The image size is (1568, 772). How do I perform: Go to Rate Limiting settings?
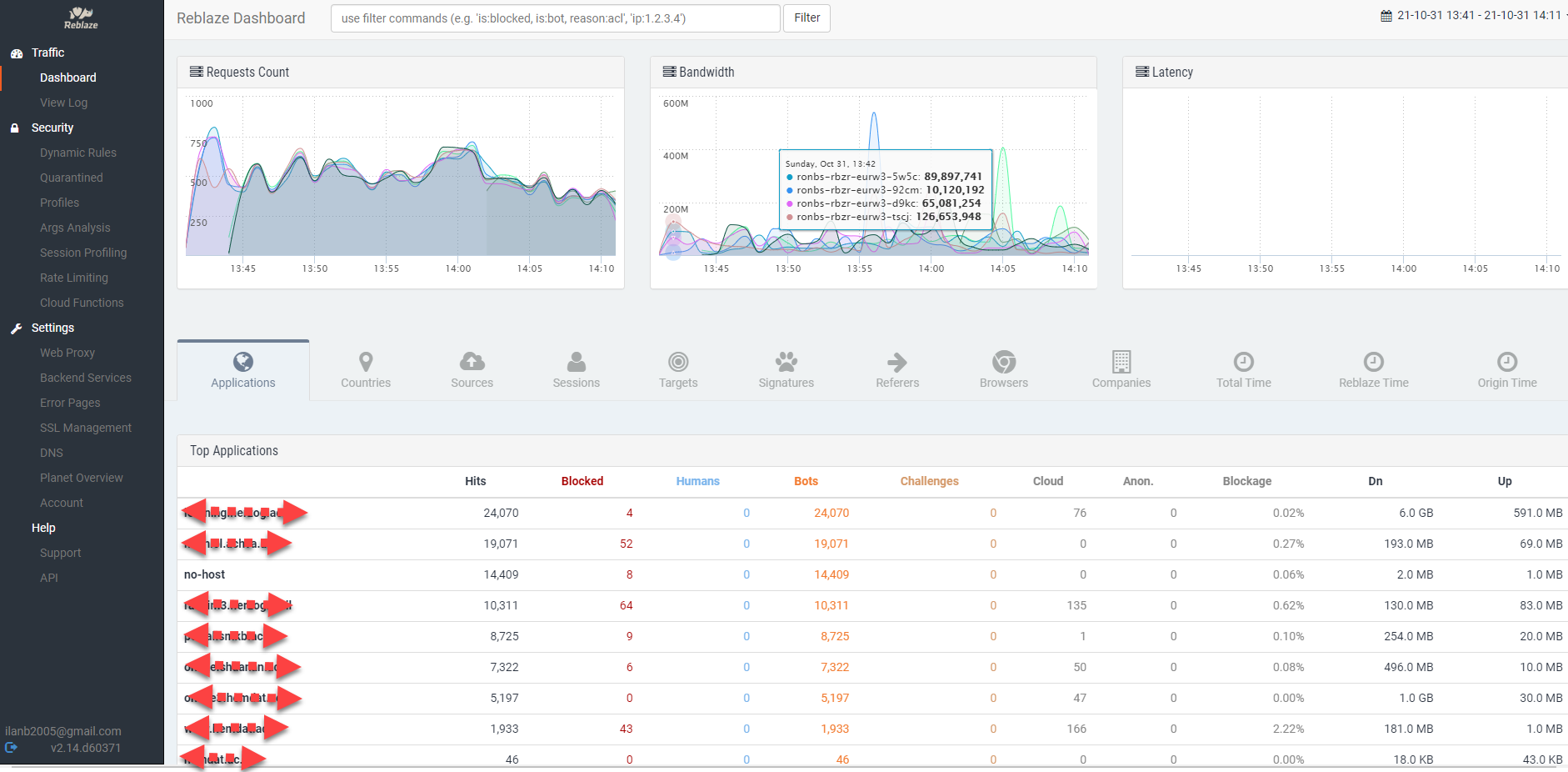tap(74, 278)
